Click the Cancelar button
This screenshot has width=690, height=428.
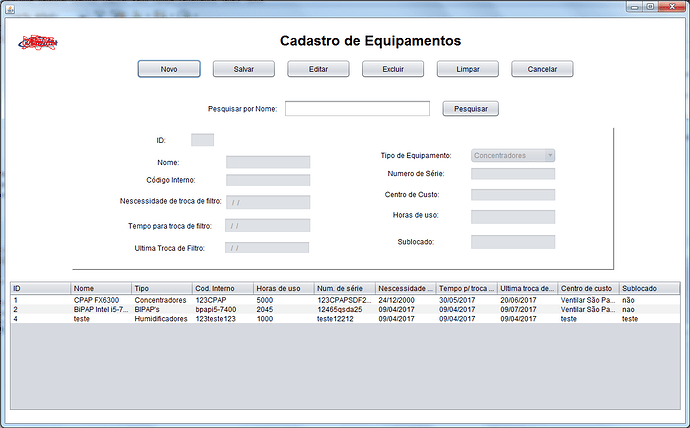tap(542, 69)
